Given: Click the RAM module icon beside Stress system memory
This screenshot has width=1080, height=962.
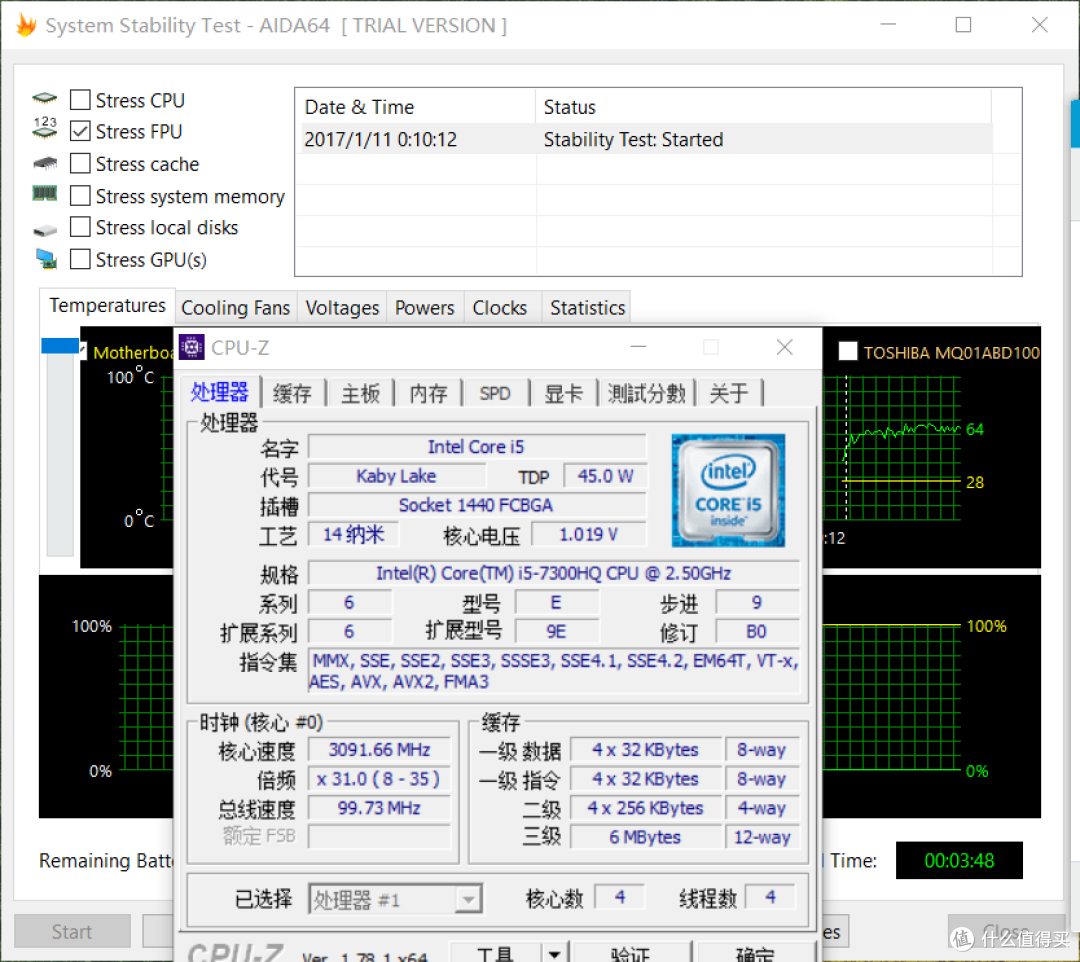Looking at the screenshot, I should [45, 194].
